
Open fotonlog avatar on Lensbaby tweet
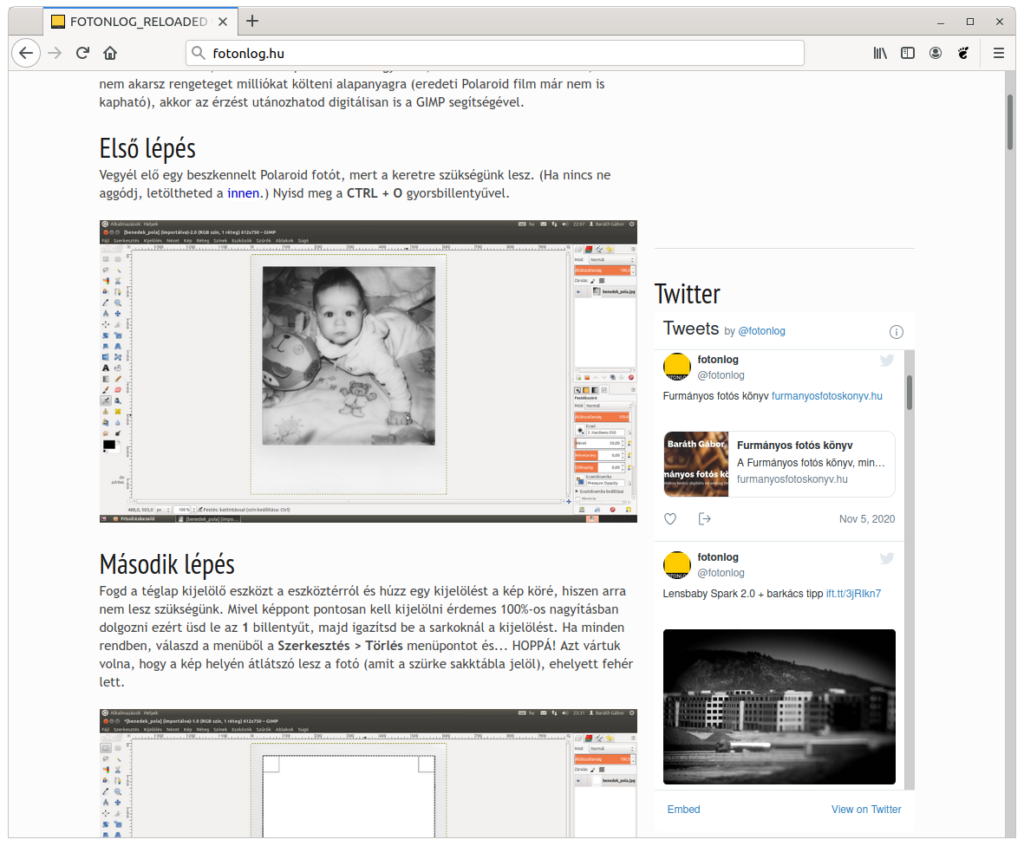(677, 564)
